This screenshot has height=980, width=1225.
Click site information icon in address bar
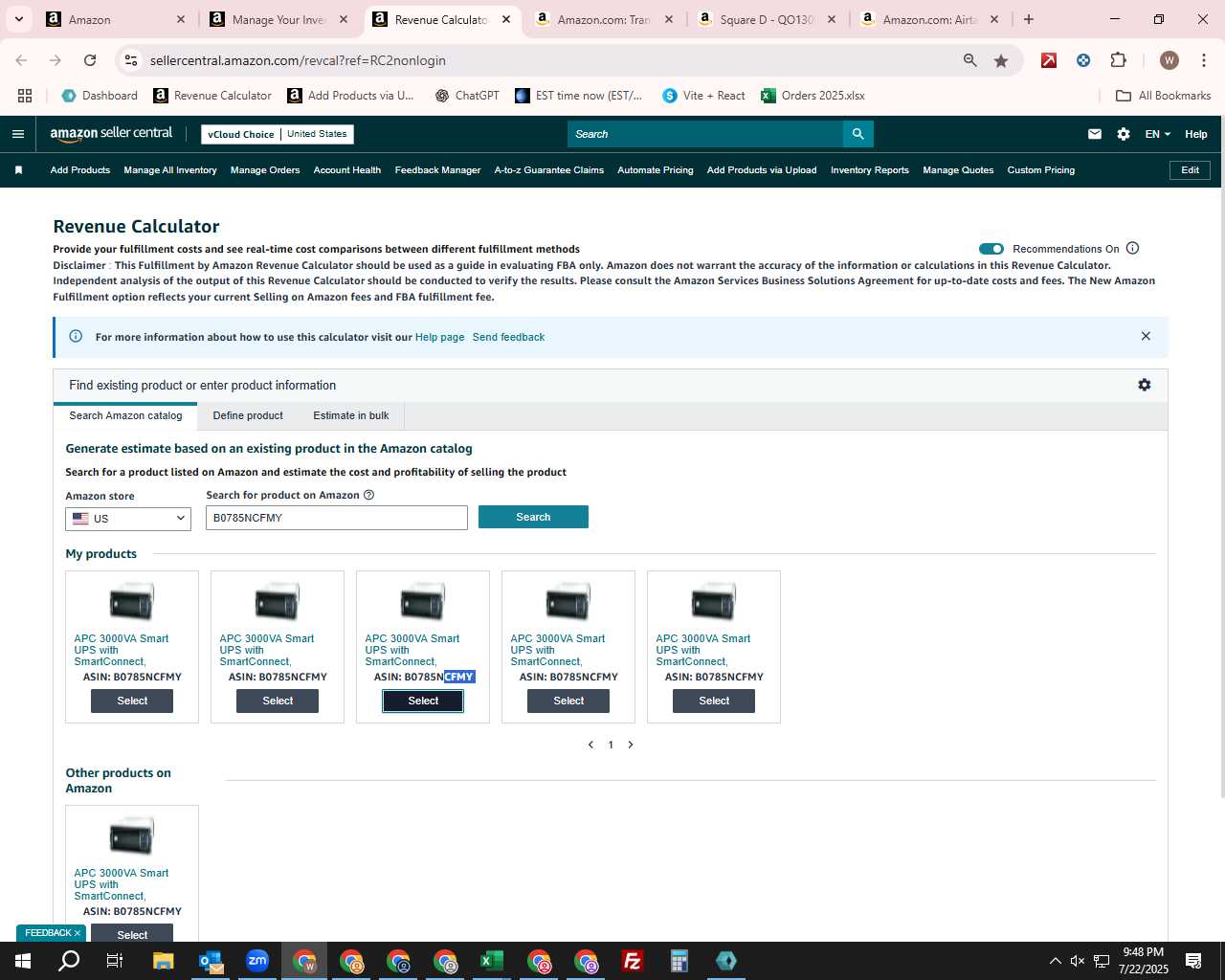(131, 60)
